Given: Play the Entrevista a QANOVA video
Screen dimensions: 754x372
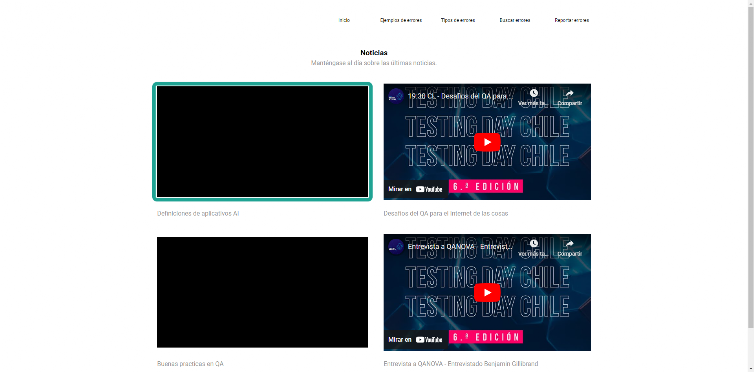Looking at the screenshot, I should pyautogui.click(x=487, y=293).
